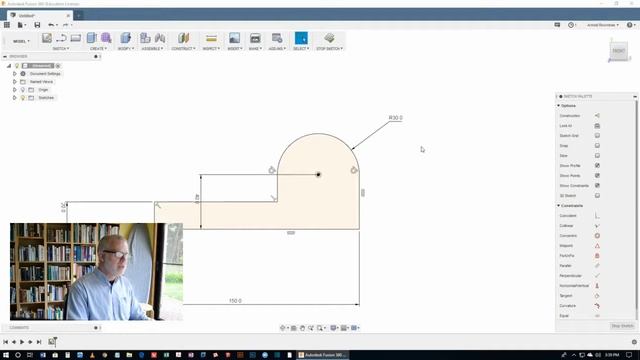Select the Line sketch tool icon
The image size is (640, 360).
(61, 38)
